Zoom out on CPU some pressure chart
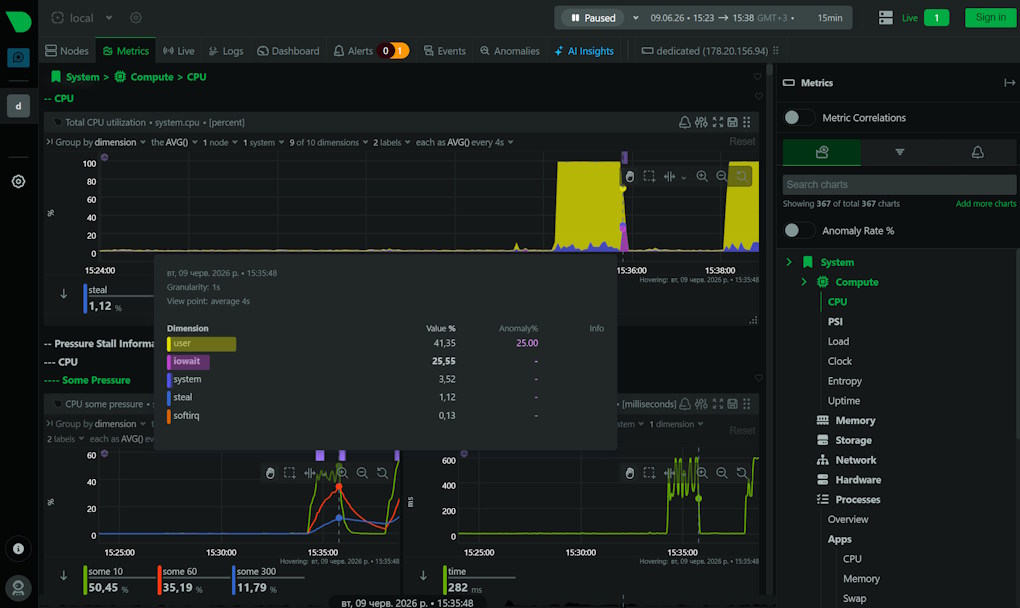1020x608 pixels. 362,473
